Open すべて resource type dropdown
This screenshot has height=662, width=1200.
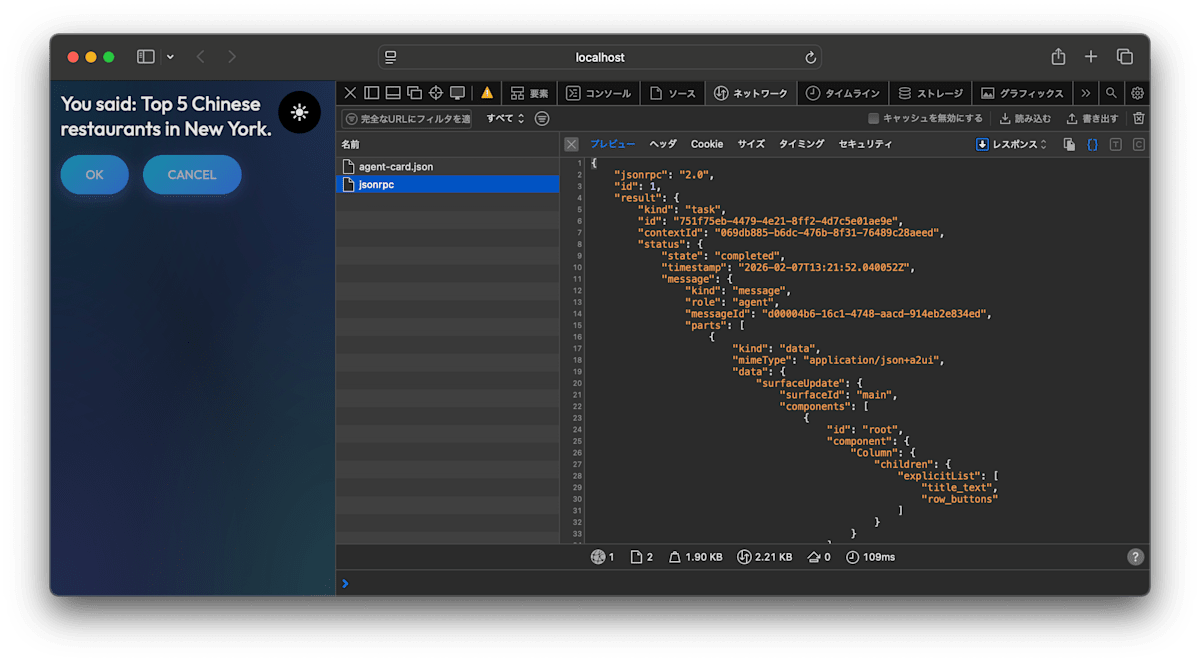point(505,119)
